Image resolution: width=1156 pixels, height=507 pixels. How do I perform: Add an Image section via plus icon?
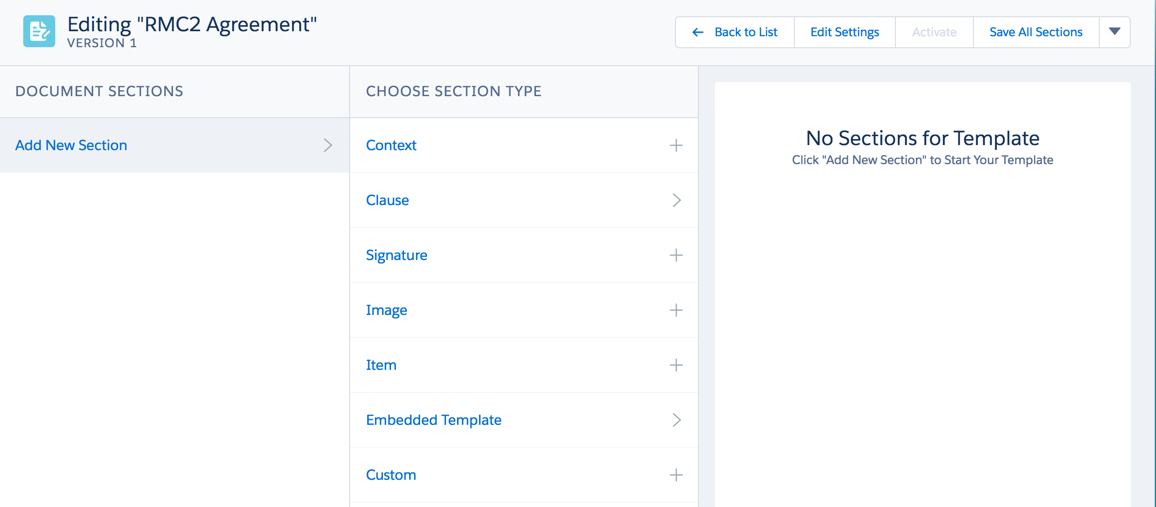(676, 310)
